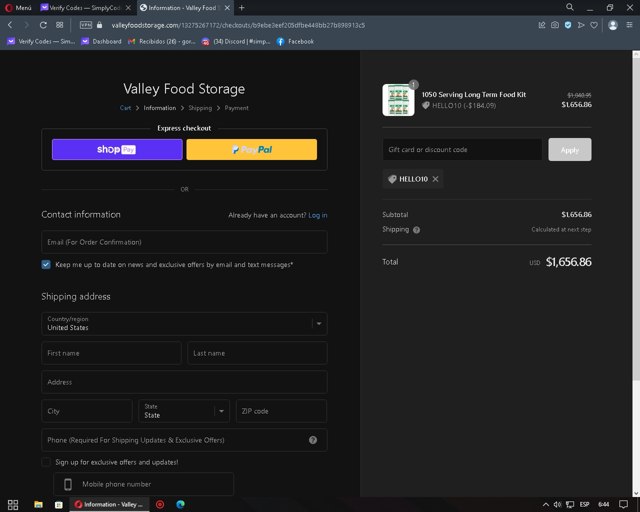This screenshot has height=512, width=640.
Task: Open the ad blocker shield icon
Action: pos(568,25)
